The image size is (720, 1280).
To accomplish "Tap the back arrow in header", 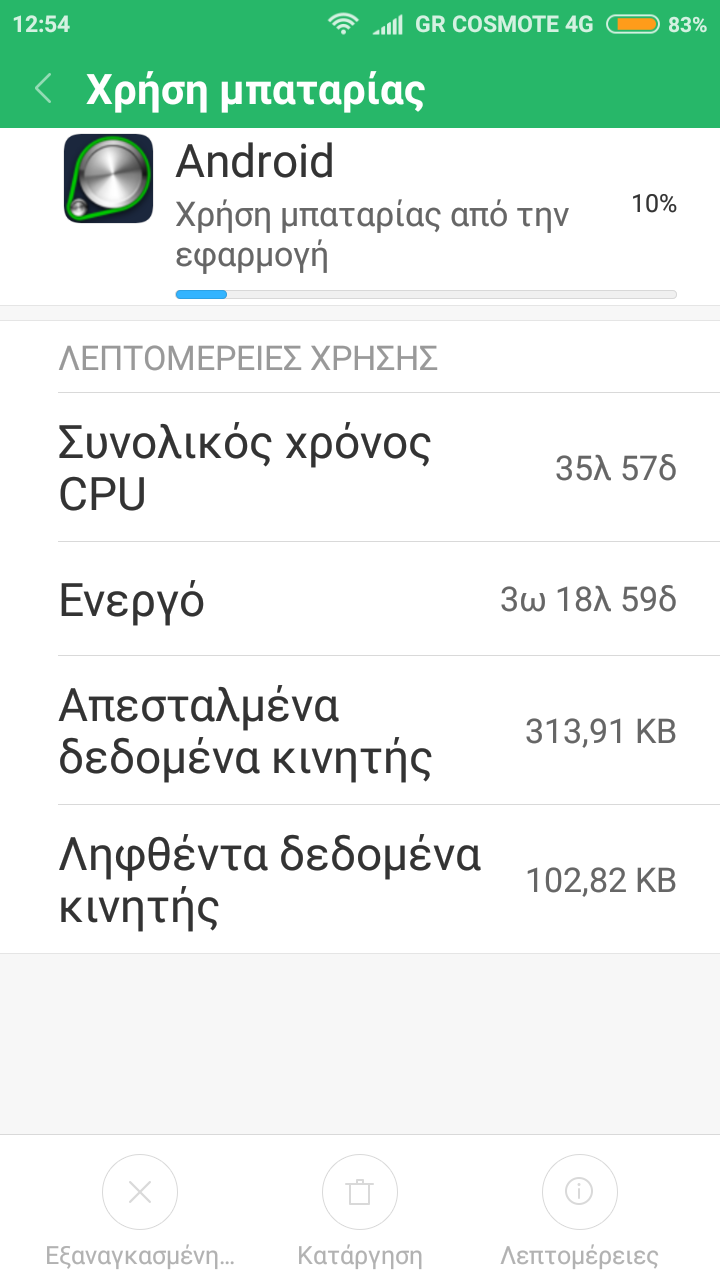I will [x=43, y=89].
